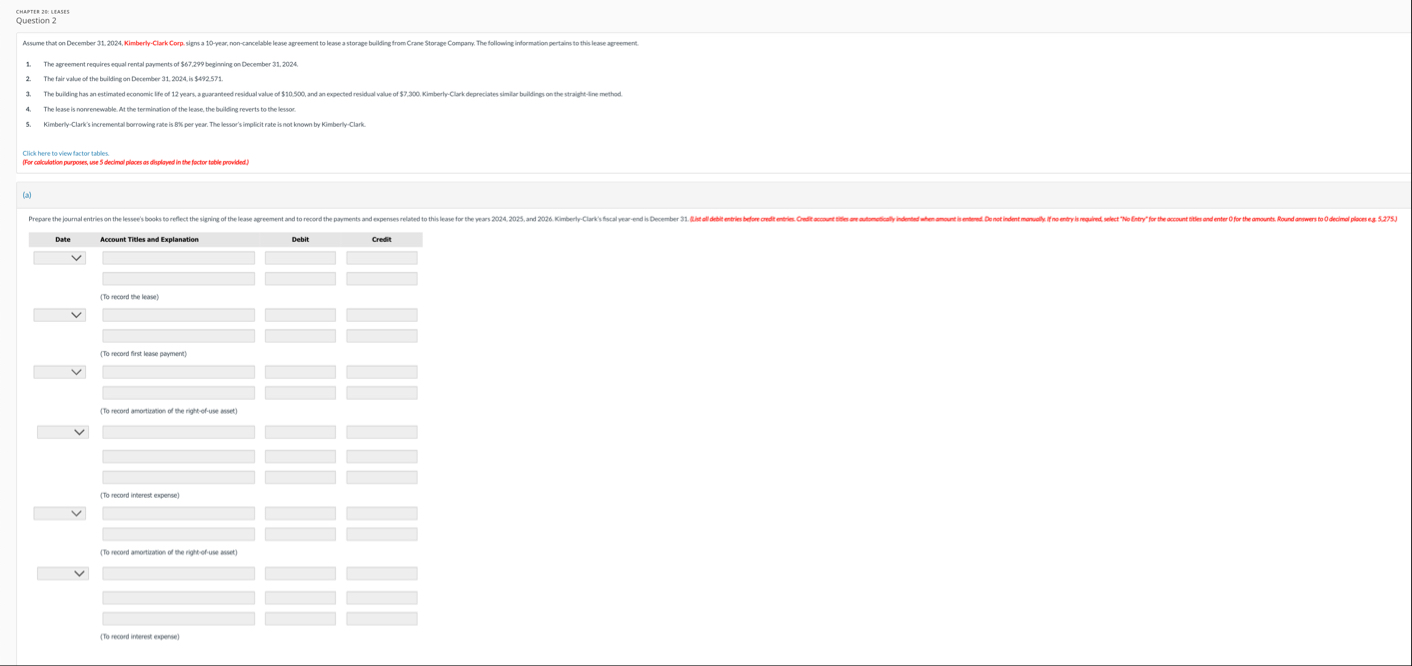Image resolution: width=1412 pixels, height=666 pixels.
Task: Click the first account title field of the record-the-lease entry
Action: tap(178, 258)
